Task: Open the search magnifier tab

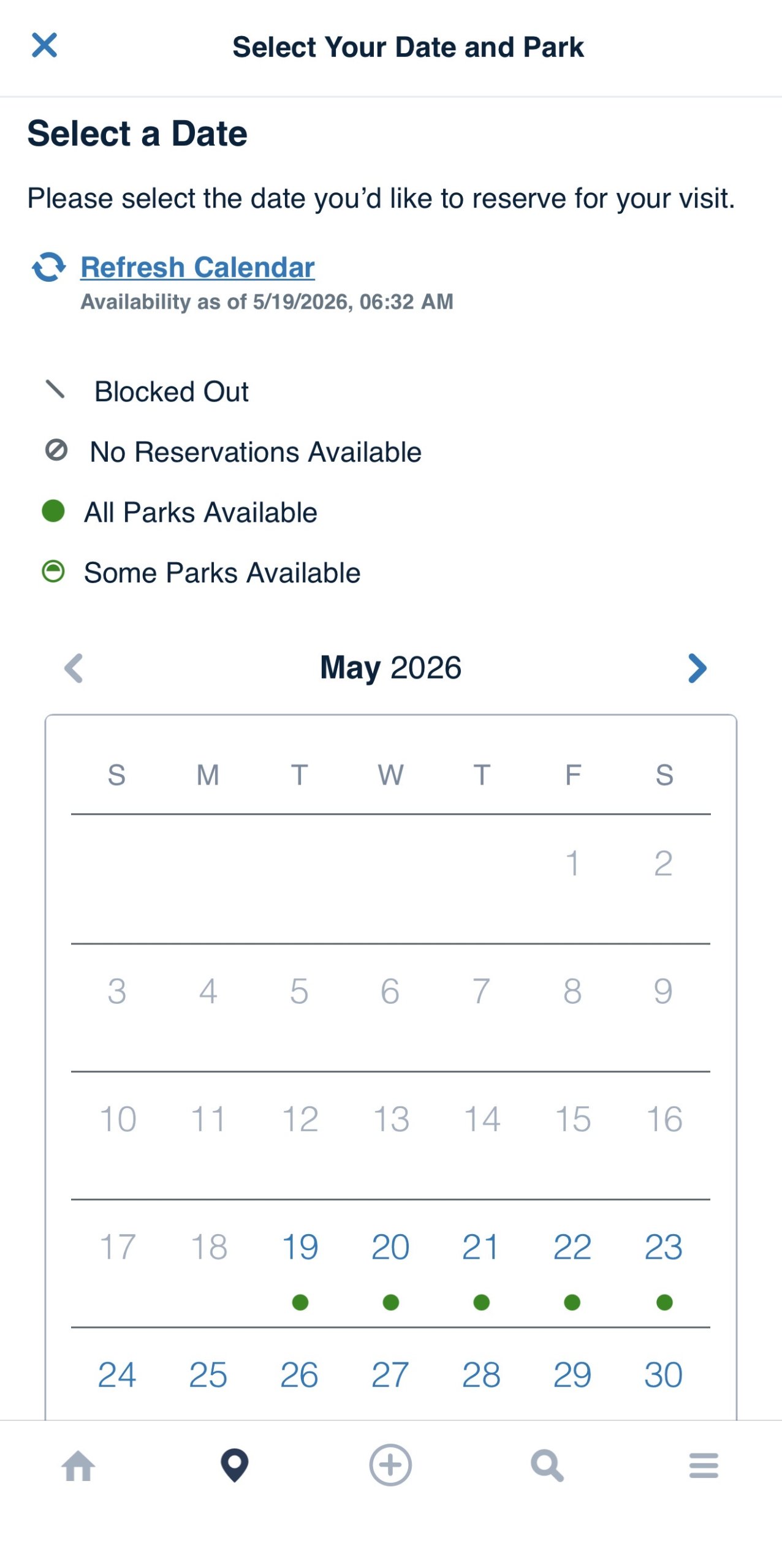Action: pos(547,1466)
